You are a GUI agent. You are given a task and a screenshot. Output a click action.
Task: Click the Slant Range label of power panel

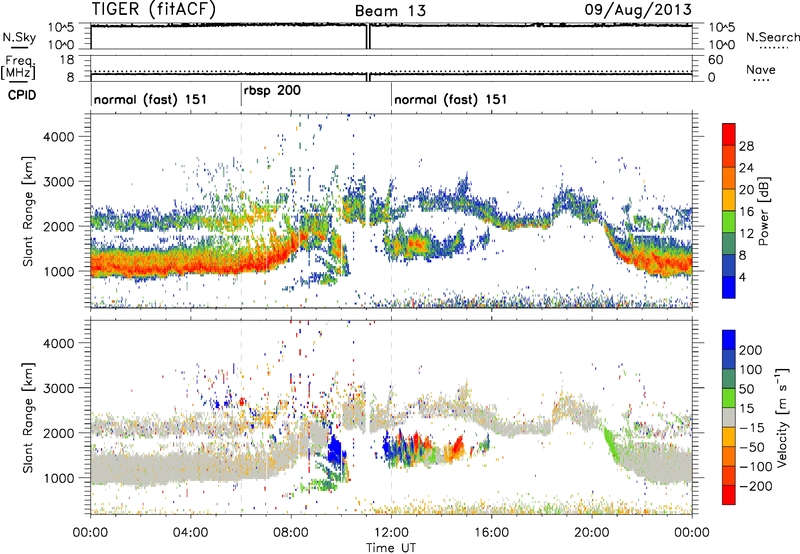pos(28,211)
